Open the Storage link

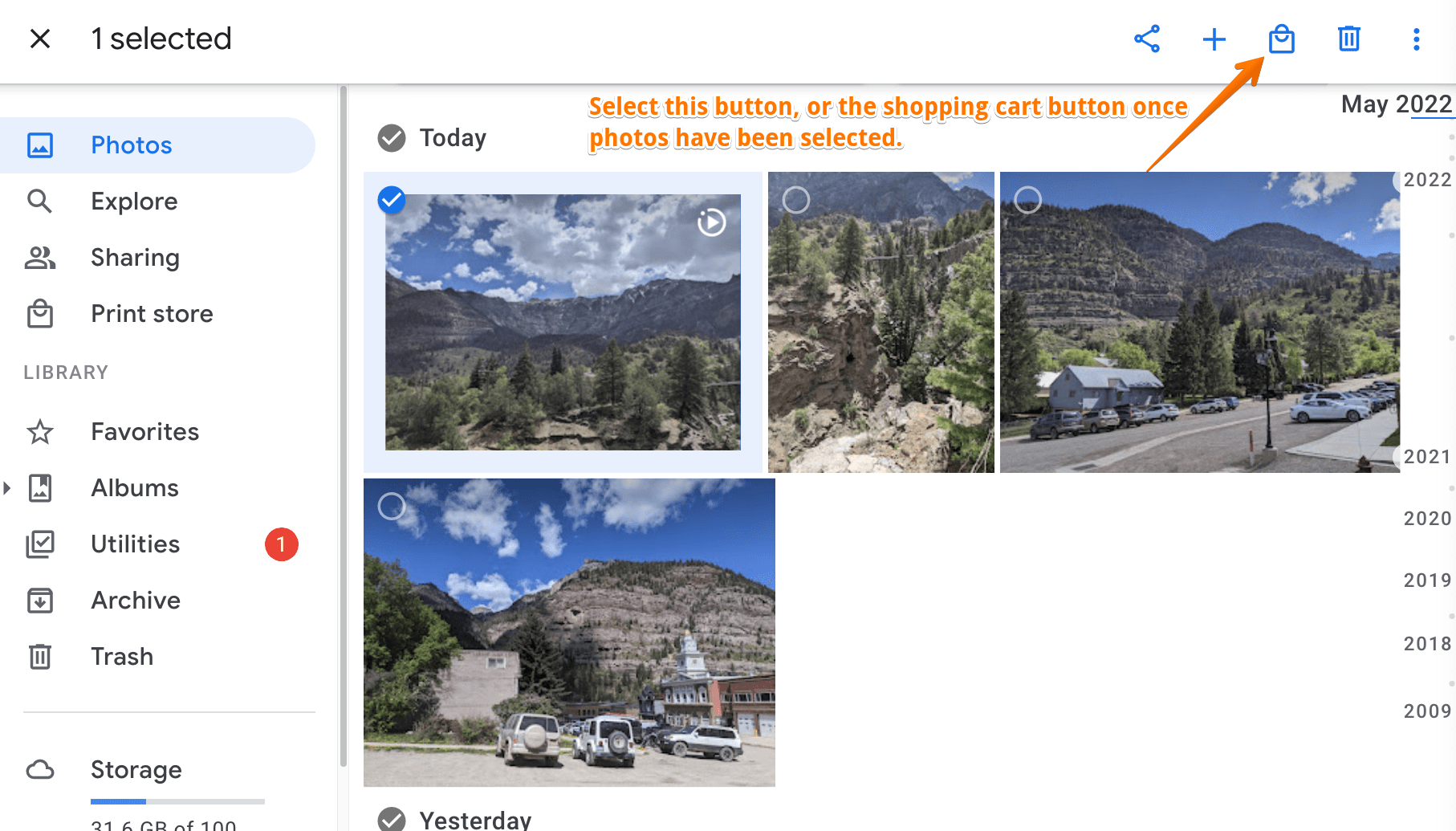[136, 769]
